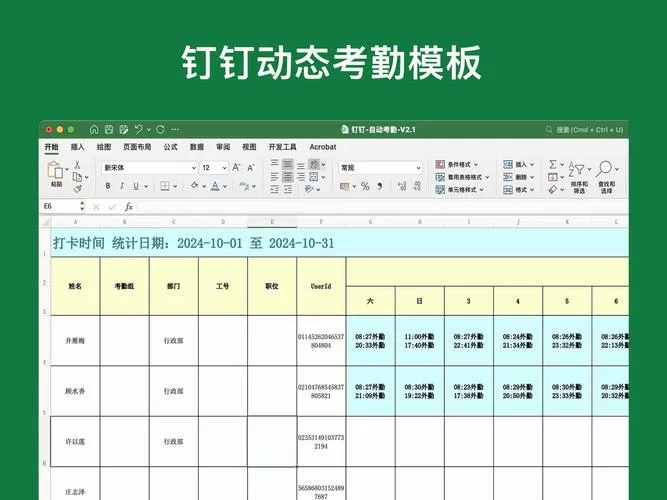The image size is (667, 500).
Task: Click the Sort and Filter icon
Action: 576,169
